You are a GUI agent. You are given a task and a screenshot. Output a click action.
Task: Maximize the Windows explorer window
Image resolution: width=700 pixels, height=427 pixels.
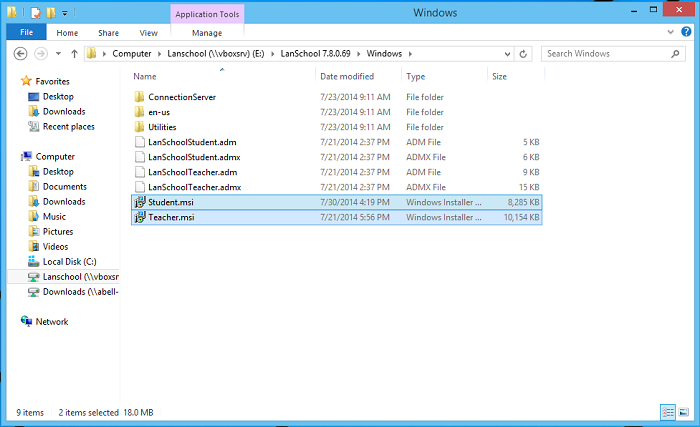[653, 10]
